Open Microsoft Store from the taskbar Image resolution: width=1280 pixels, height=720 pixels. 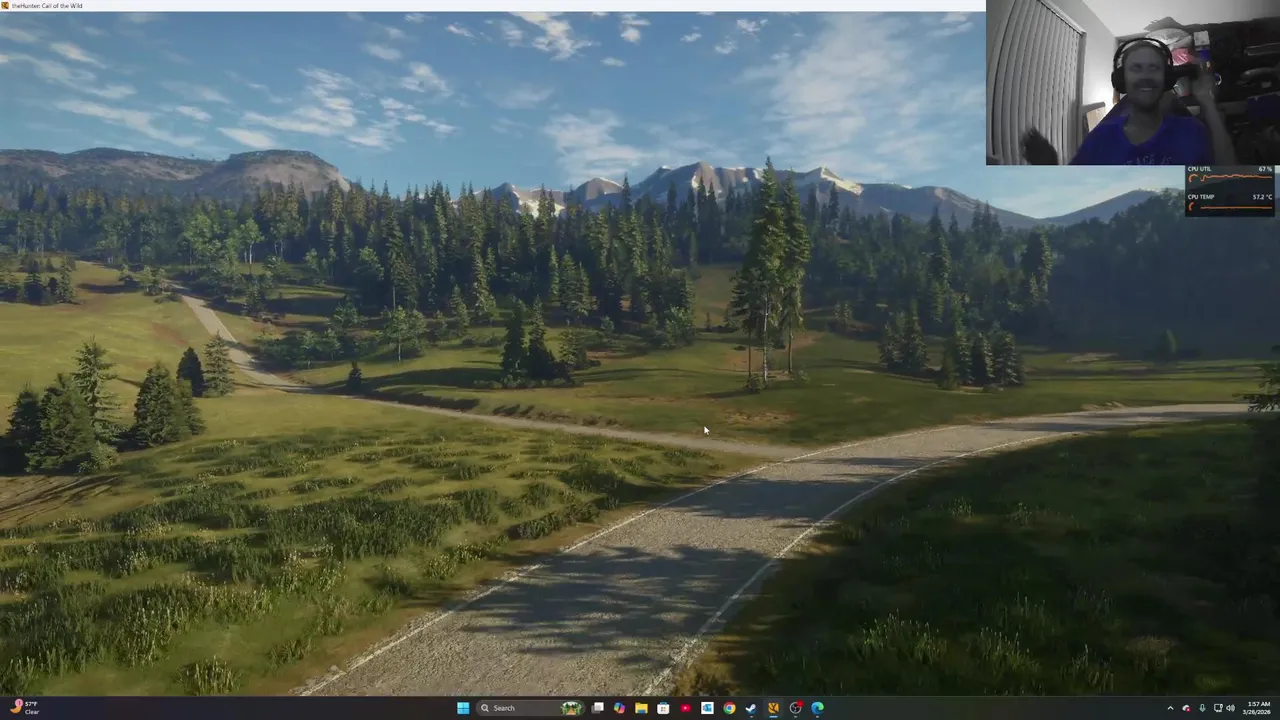click(x=663, y=708)
